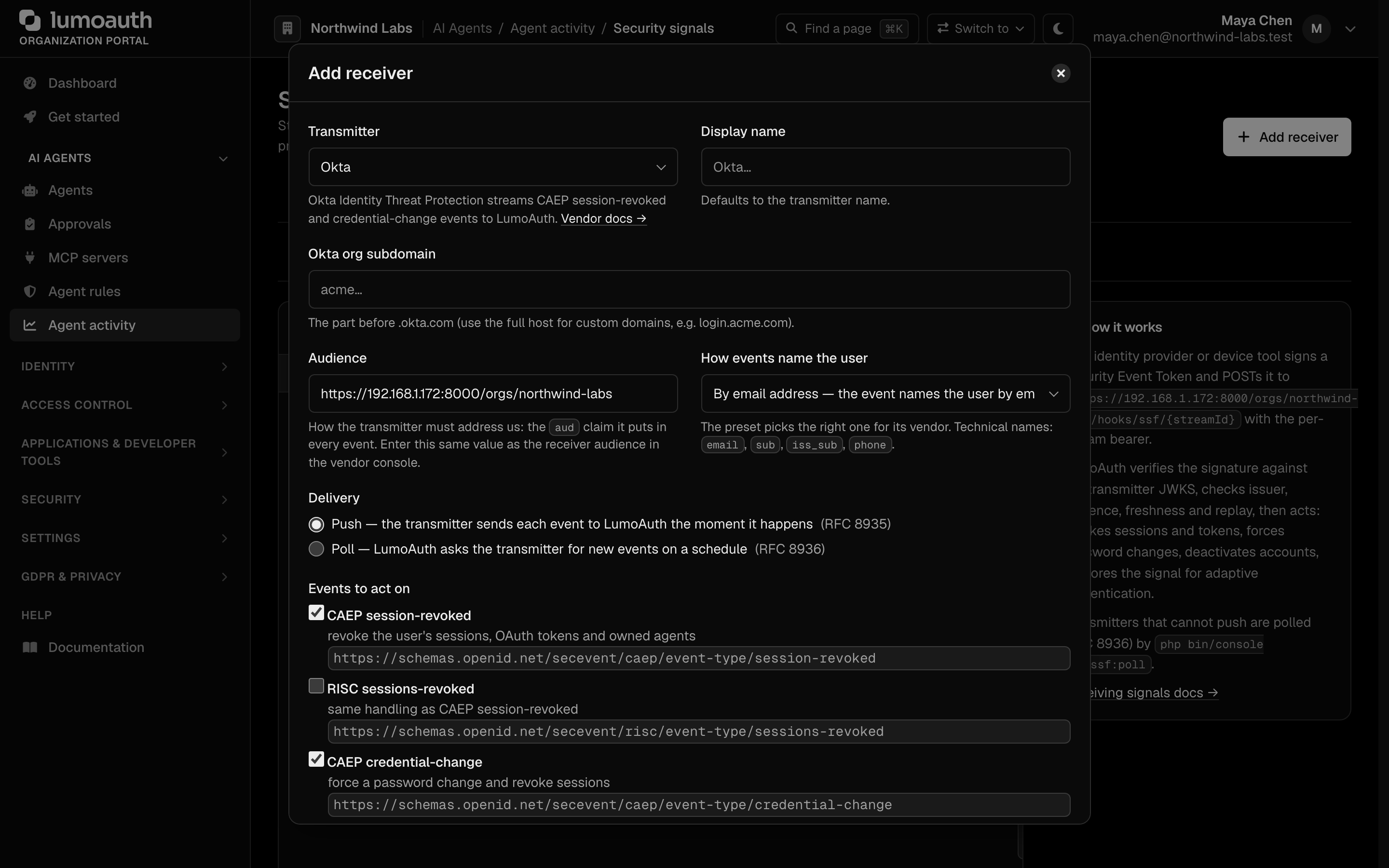
Task: Click the MCP servers plug icon
Action: point(30,258)
